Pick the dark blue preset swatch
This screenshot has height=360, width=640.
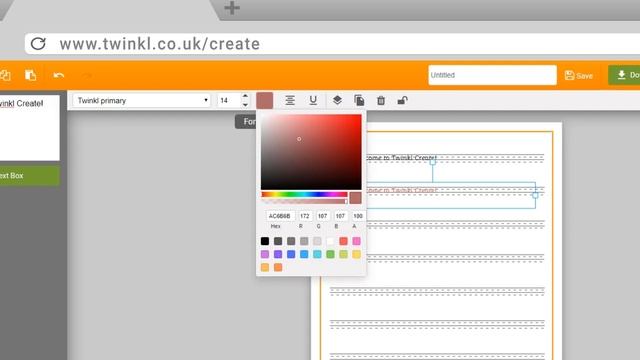point(291,254)
